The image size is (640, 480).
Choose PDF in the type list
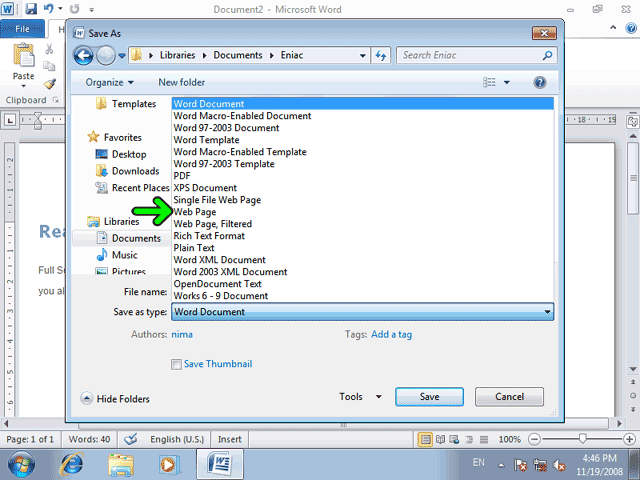coord(362,176)
